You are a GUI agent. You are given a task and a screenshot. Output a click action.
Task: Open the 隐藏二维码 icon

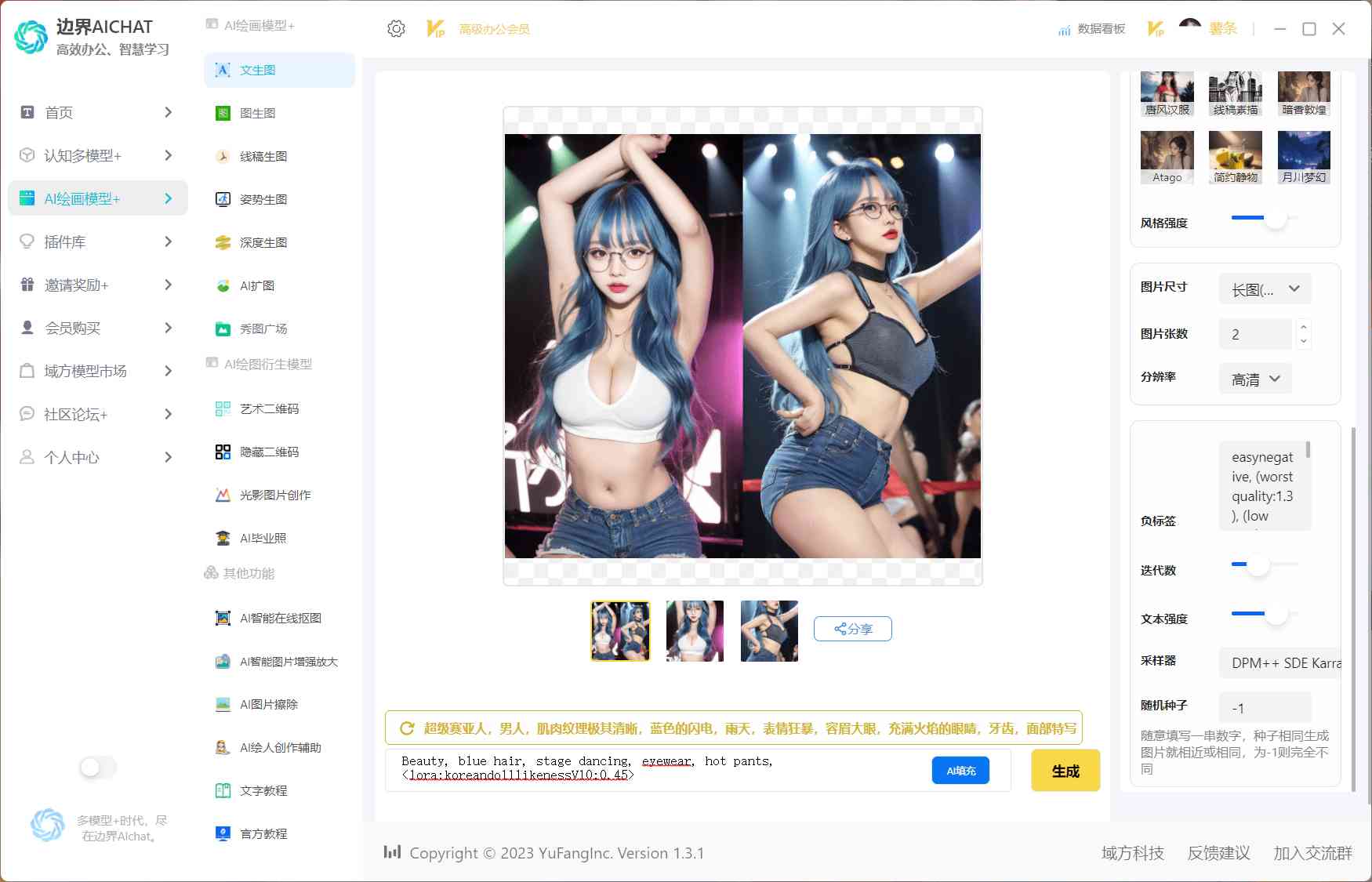click(x=223, y=452)
